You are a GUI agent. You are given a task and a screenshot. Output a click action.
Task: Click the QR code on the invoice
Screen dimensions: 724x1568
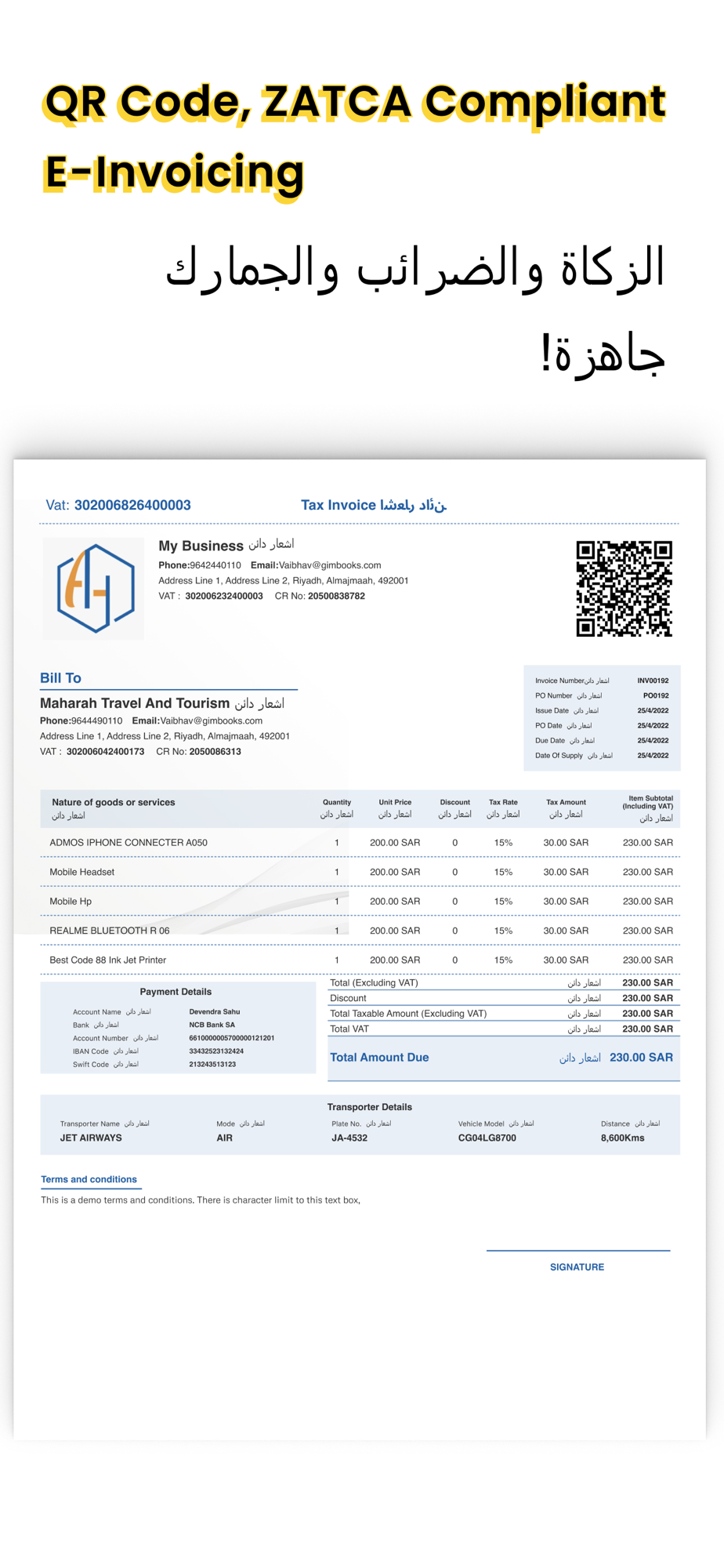[624, 588]
